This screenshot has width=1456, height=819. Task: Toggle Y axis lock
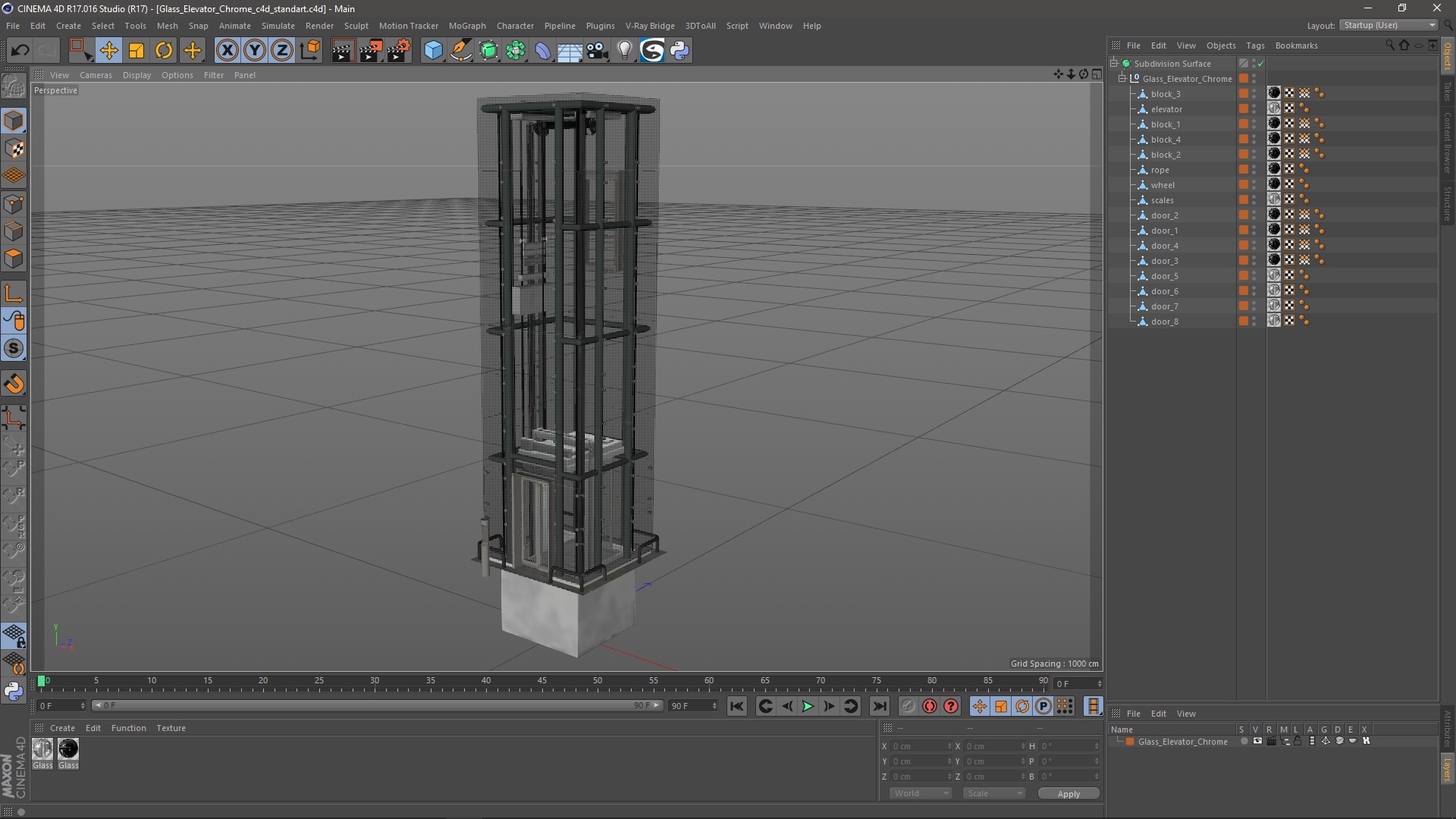255,51
